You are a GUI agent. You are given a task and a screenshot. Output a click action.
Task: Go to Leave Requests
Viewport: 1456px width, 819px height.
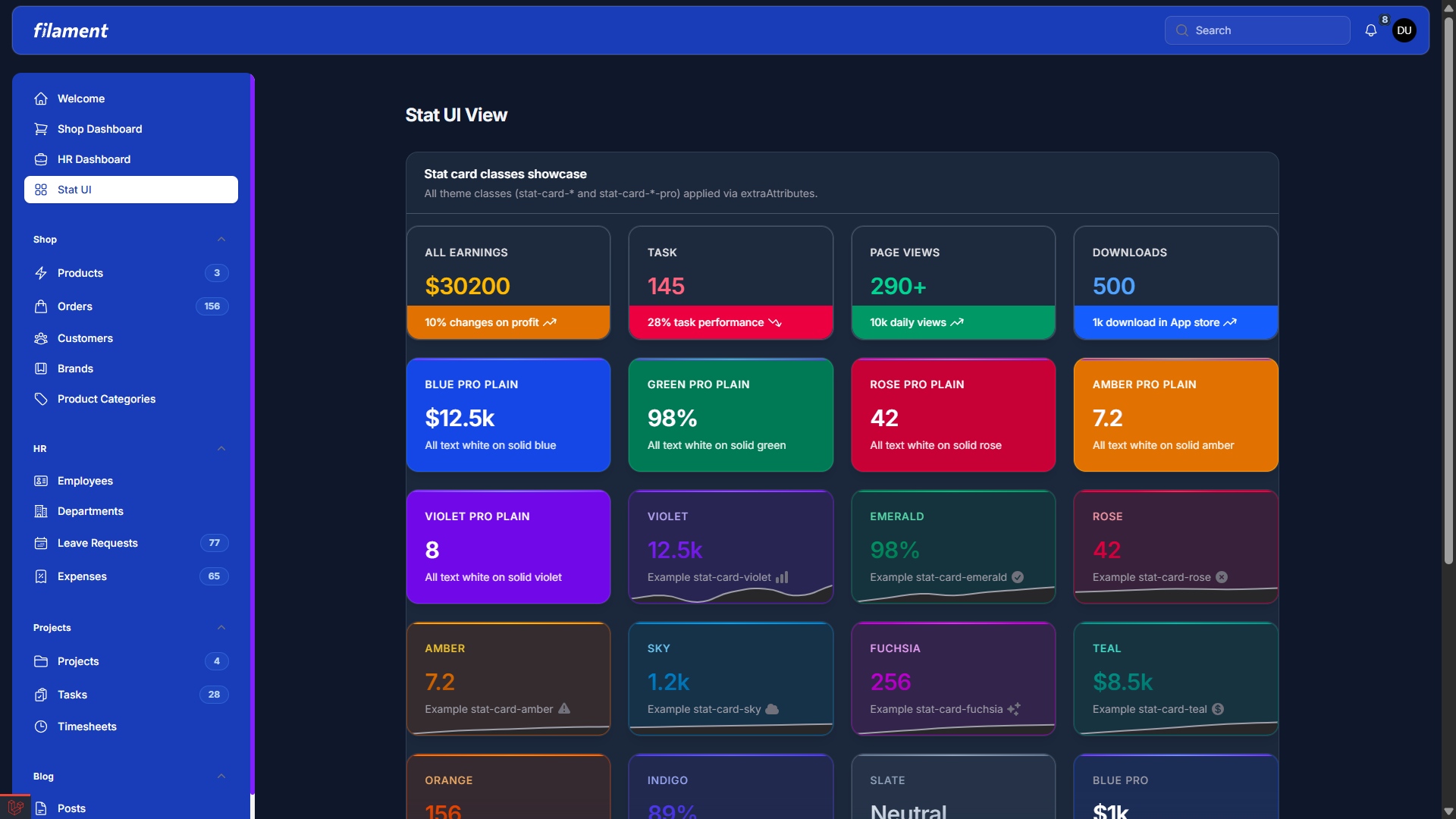tap(131, 543)
